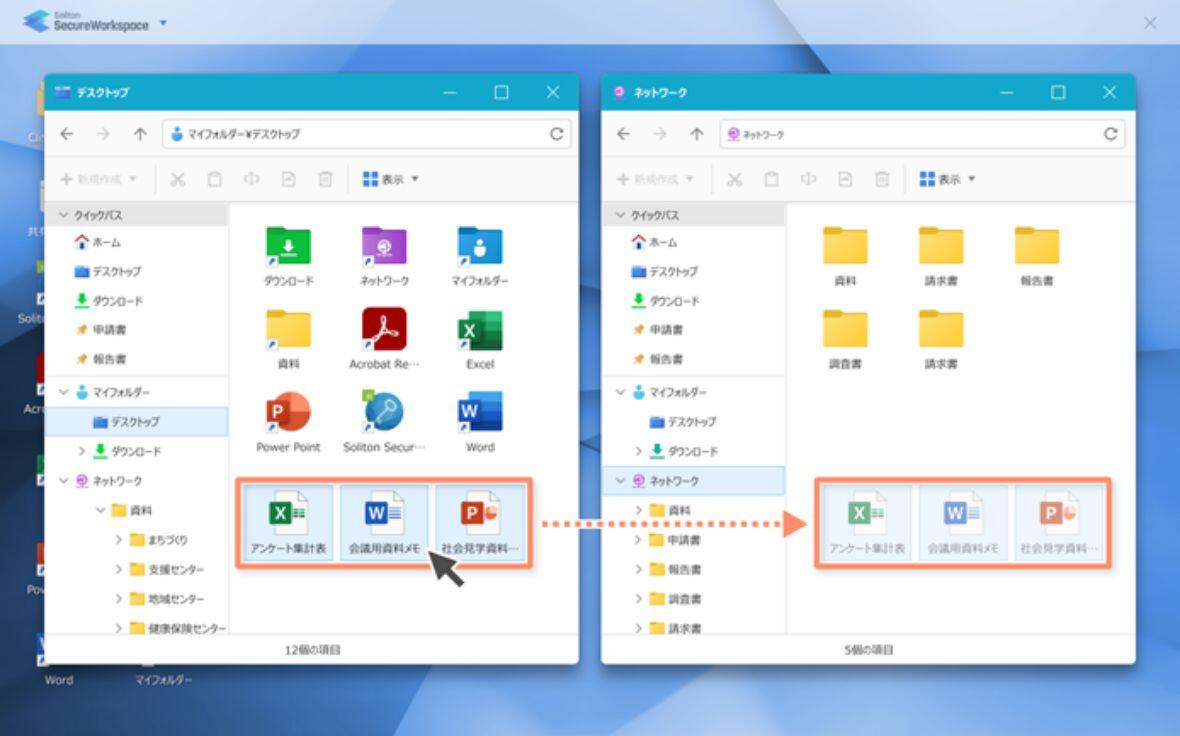1180x736 pixels.
Task: Click delete trash icon in デスクトップ window toolbar
Action: point(325,179)
